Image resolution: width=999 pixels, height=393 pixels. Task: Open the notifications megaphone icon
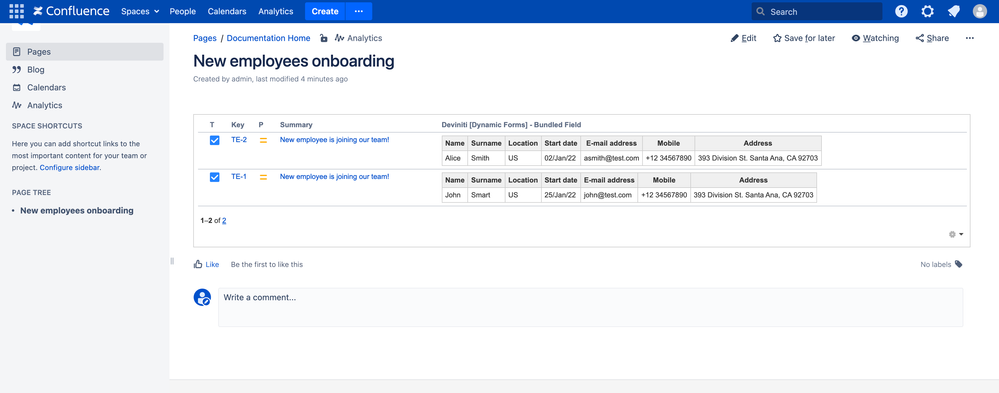pos(954,11)
